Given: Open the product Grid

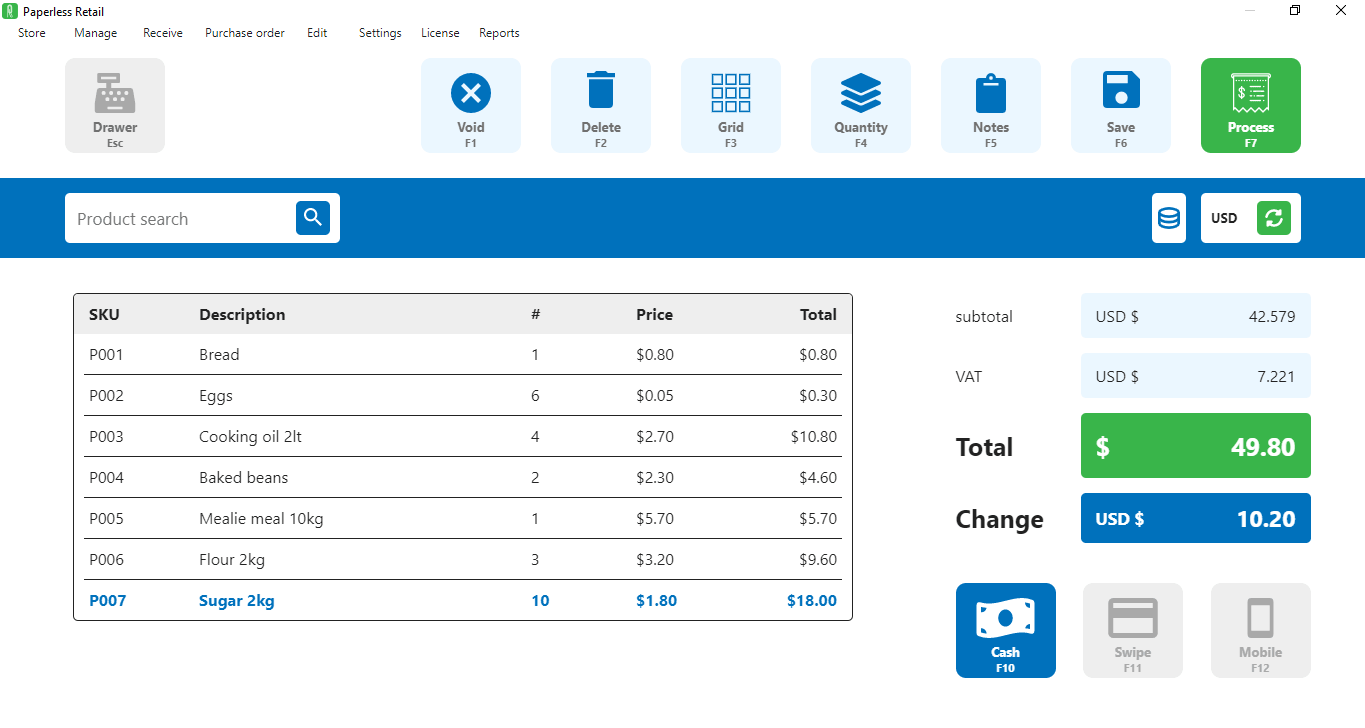Looking at the screenshot, I should [731, 106].
